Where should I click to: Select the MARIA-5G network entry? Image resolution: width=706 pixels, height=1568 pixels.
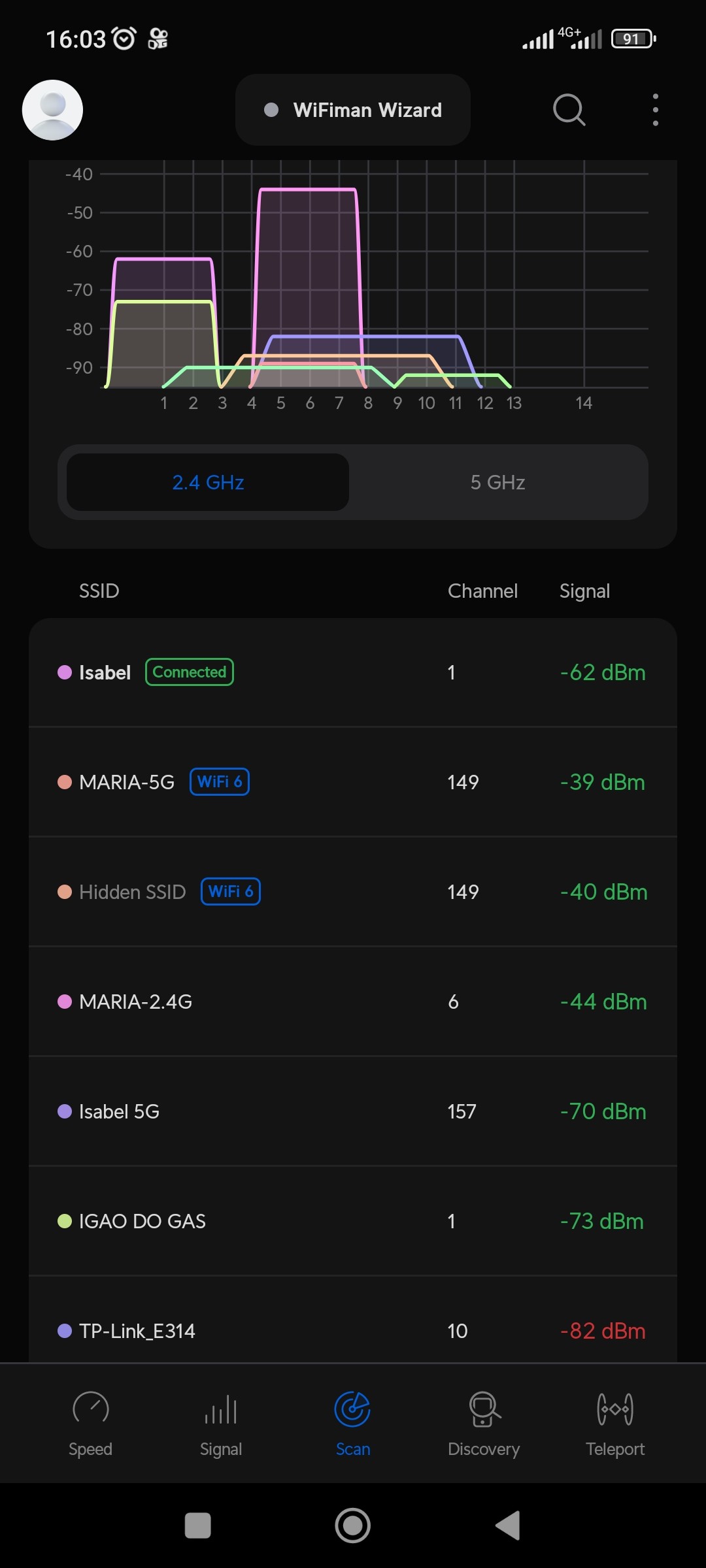coord(353,782)
